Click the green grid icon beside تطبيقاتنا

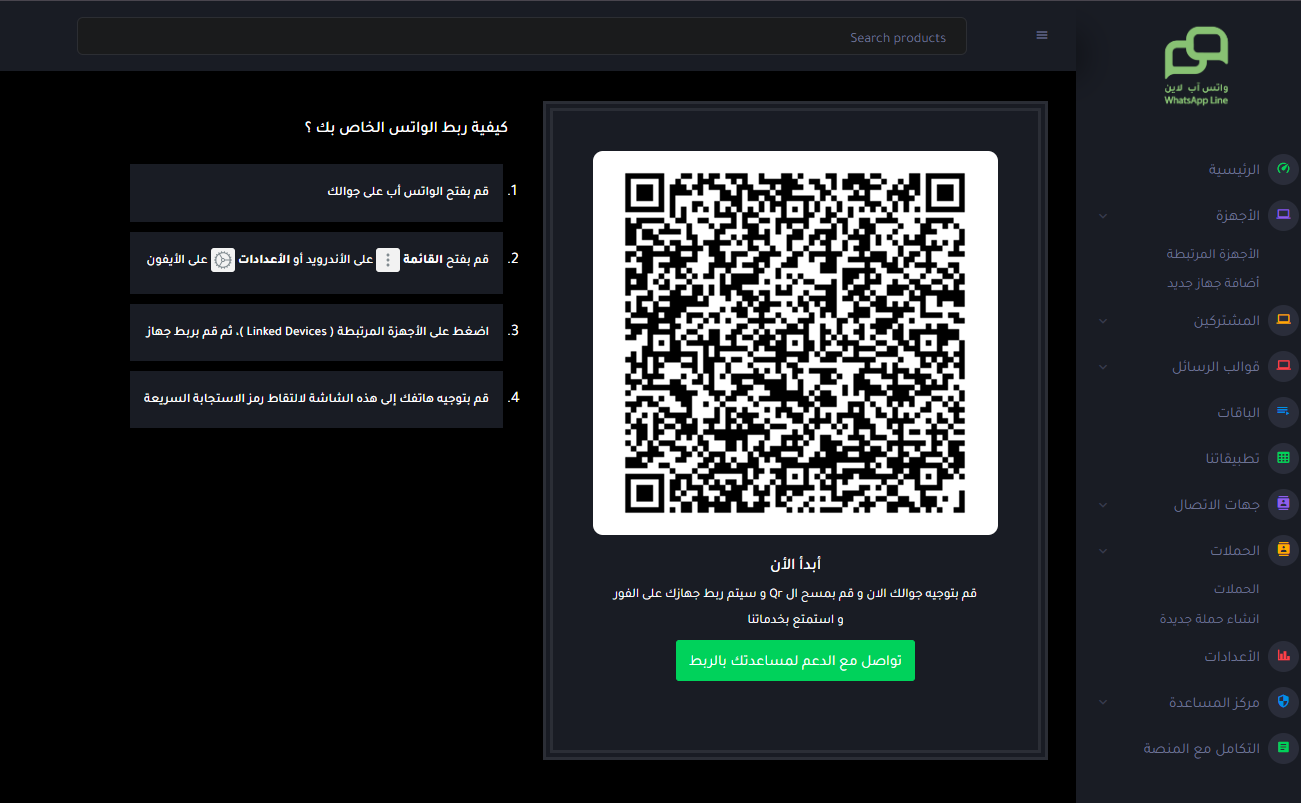(x=1282, y=459)
